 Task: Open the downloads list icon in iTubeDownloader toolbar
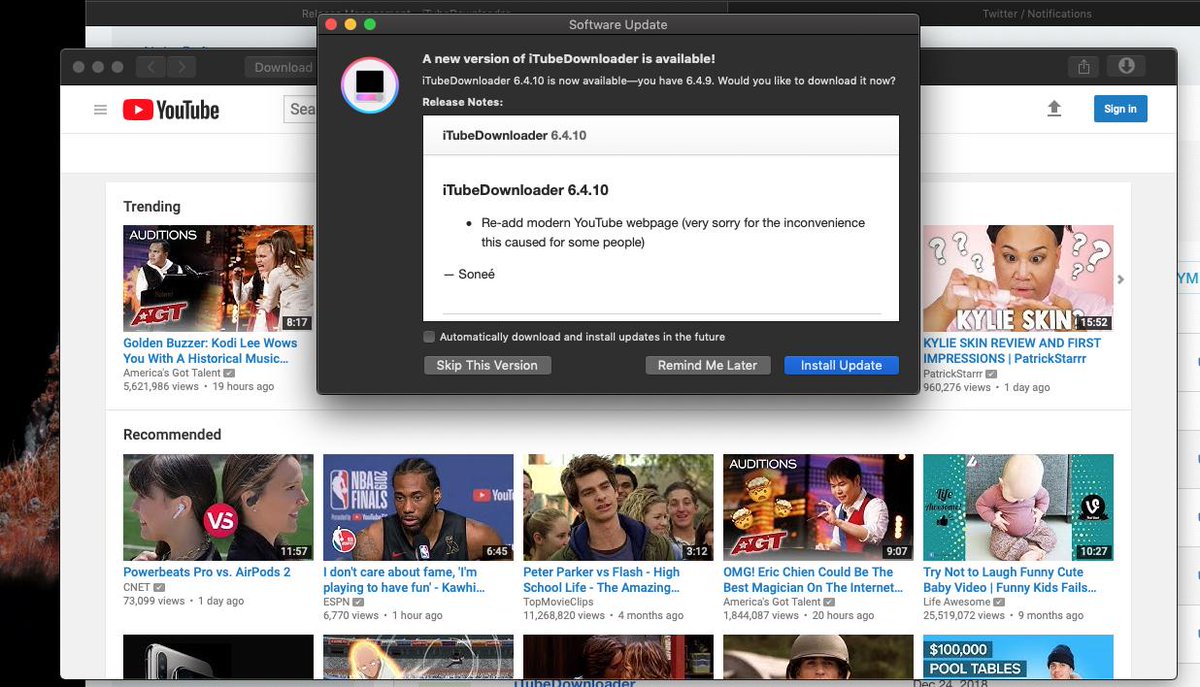pos(1126,66)
